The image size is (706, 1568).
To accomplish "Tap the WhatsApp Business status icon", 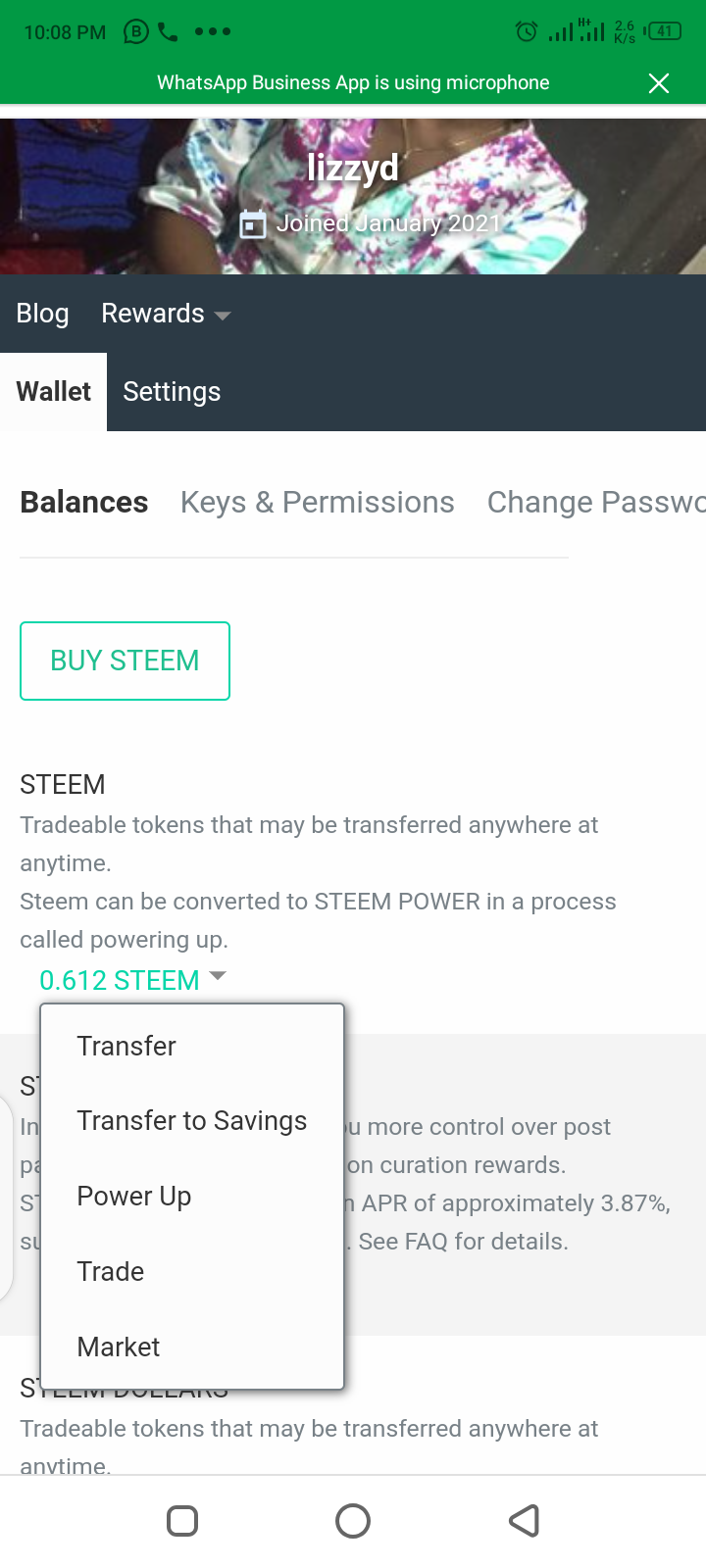I will 136,32.
